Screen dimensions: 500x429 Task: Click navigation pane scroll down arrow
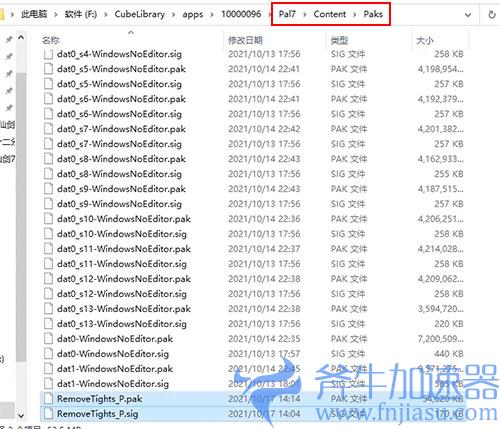[21, 416]
